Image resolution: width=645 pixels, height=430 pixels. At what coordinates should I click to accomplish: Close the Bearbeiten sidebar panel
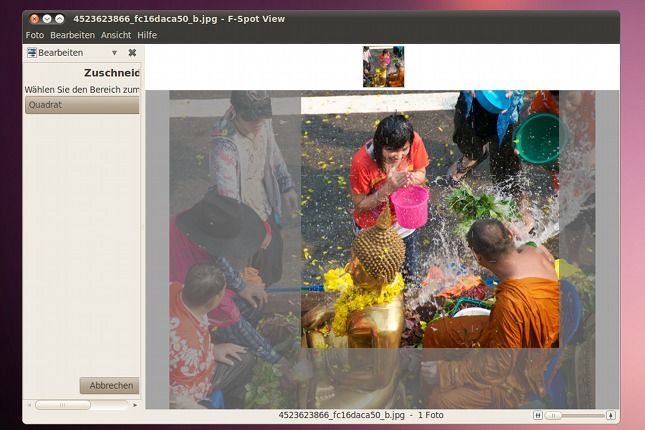(132, 53)
